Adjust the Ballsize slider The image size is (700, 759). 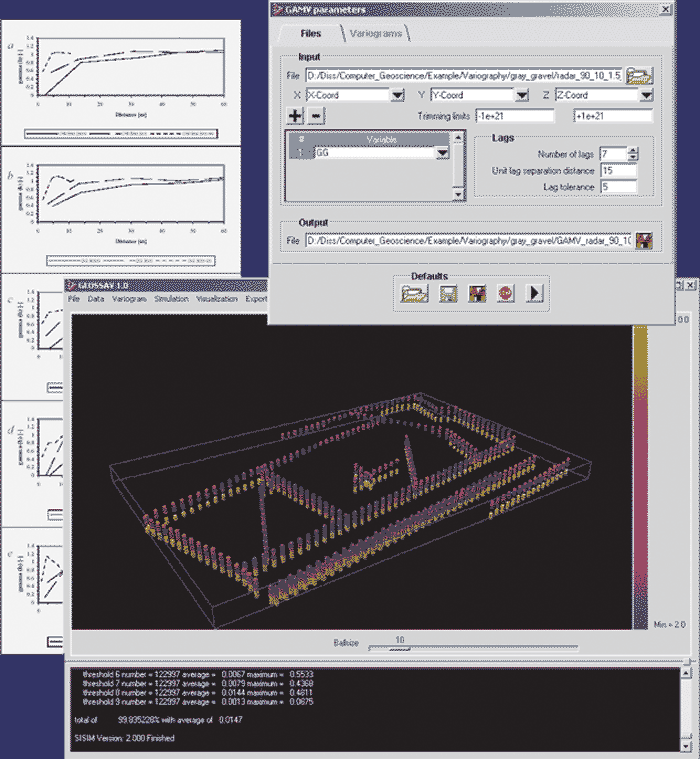[x=398, y=647]
